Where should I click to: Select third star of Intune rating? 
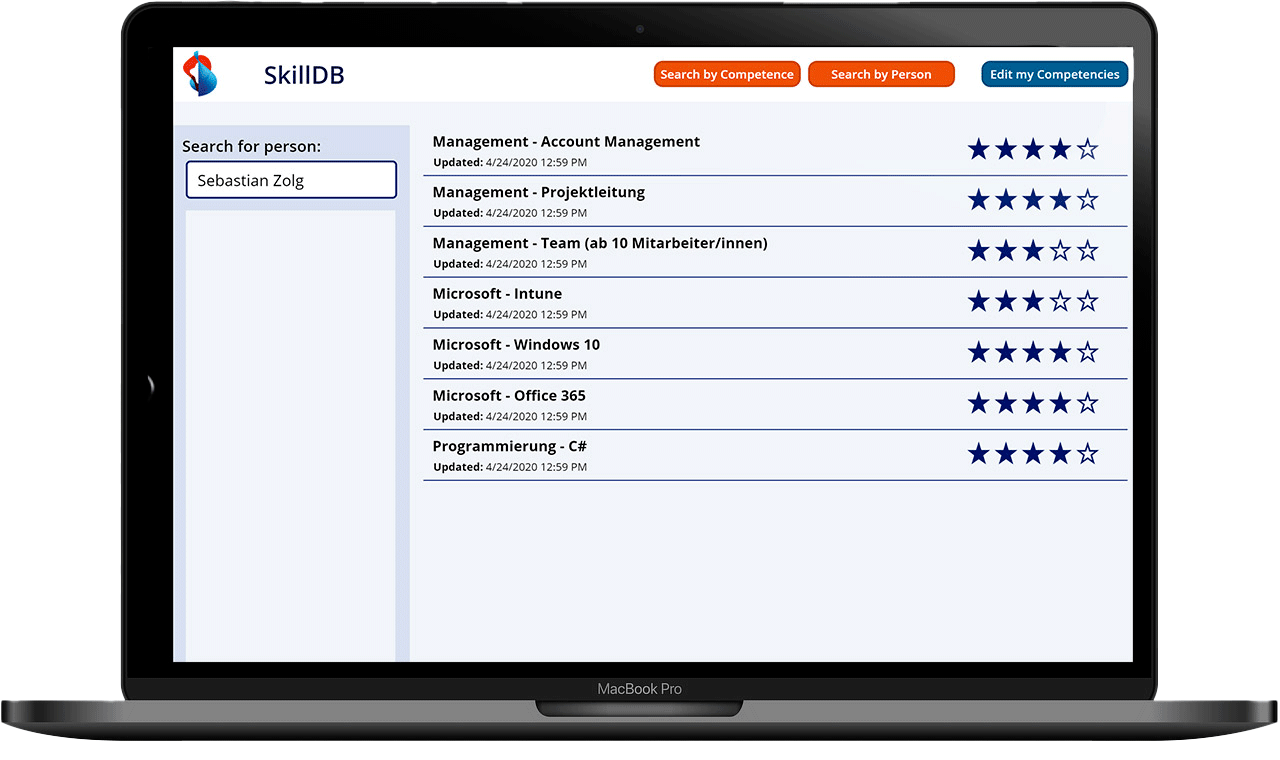(1033, 302)
